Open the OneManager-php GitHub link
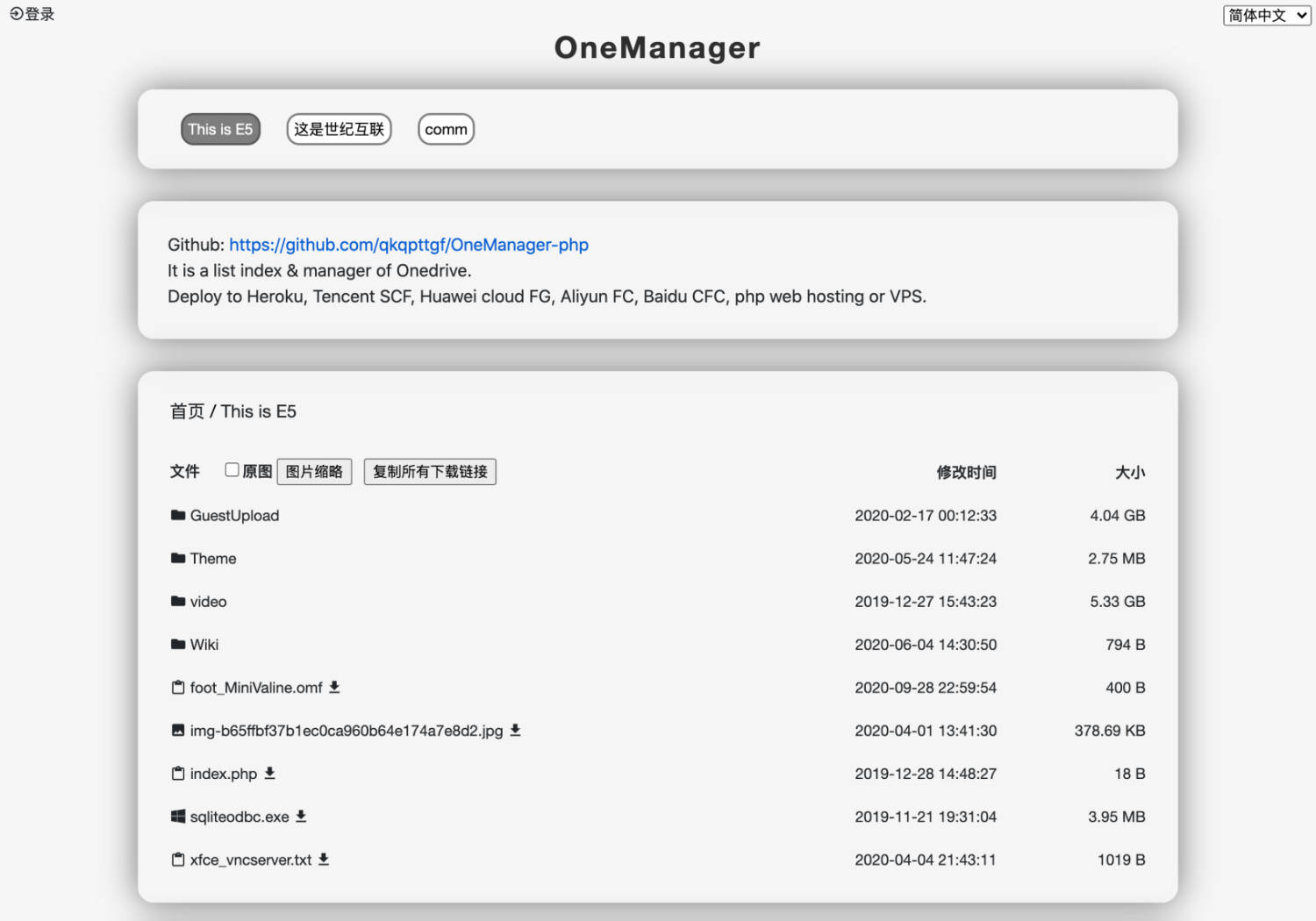The height and width of the screenshot is (921, 1316). (409, 245)
